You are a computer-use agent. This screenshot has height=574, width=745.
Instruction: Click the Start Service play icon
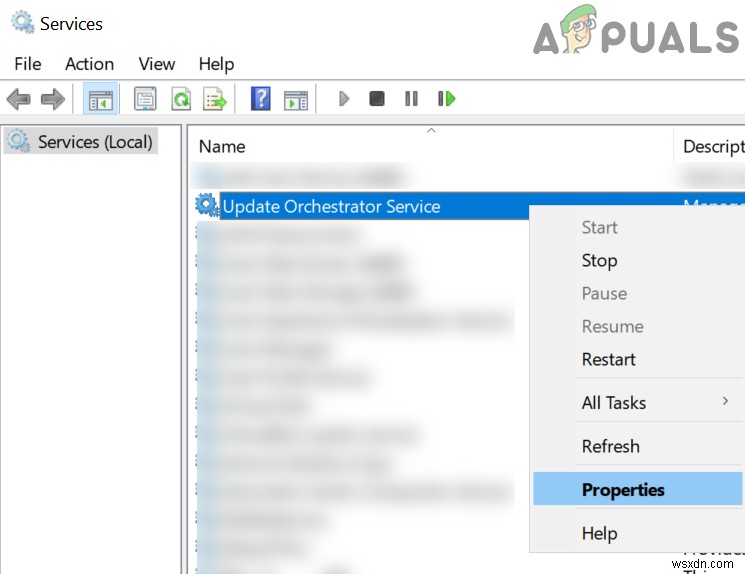point(344,99)
